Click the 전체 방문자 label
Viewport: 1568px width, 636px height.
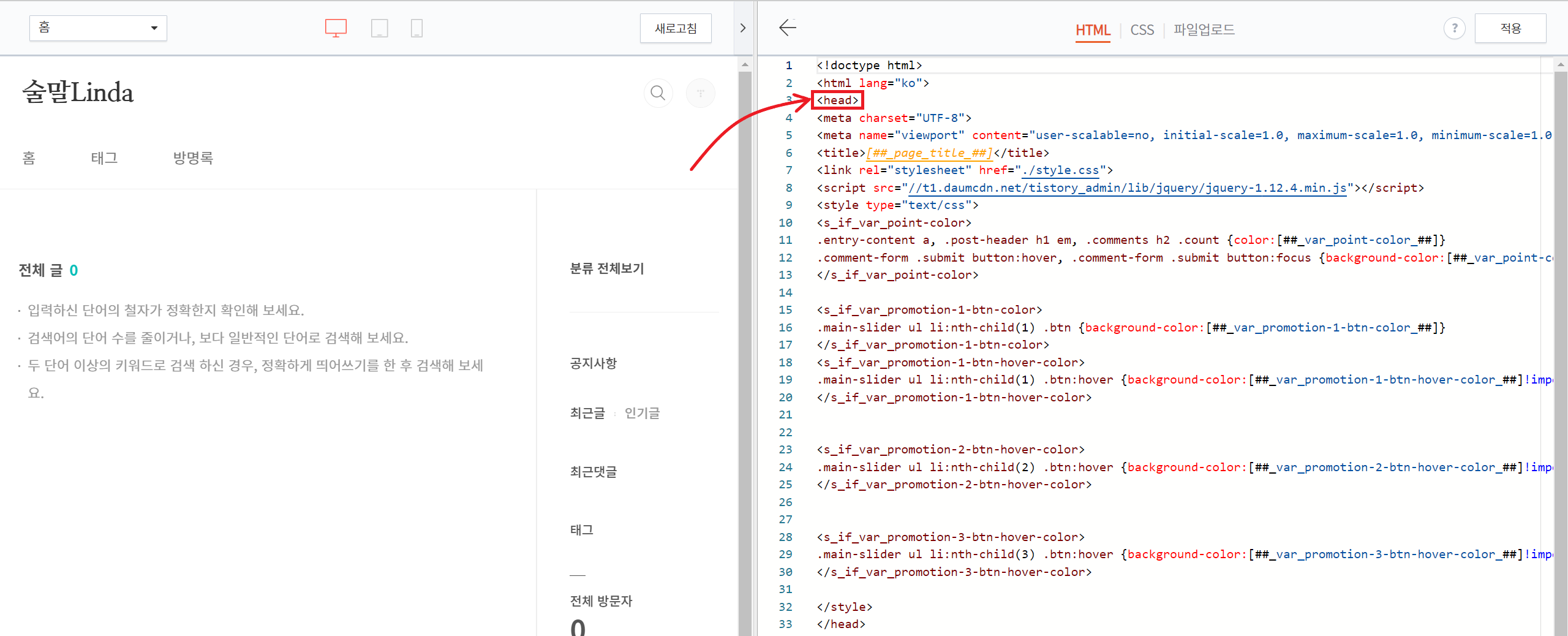tap(601, 601)
